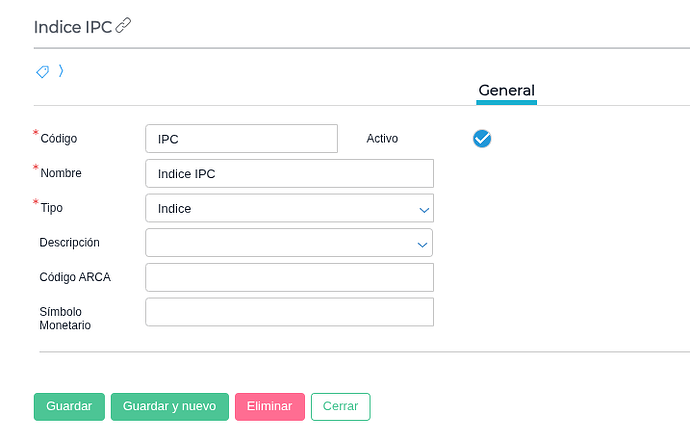
Task: Click the Indice IPC page heading
Action: 73,26
